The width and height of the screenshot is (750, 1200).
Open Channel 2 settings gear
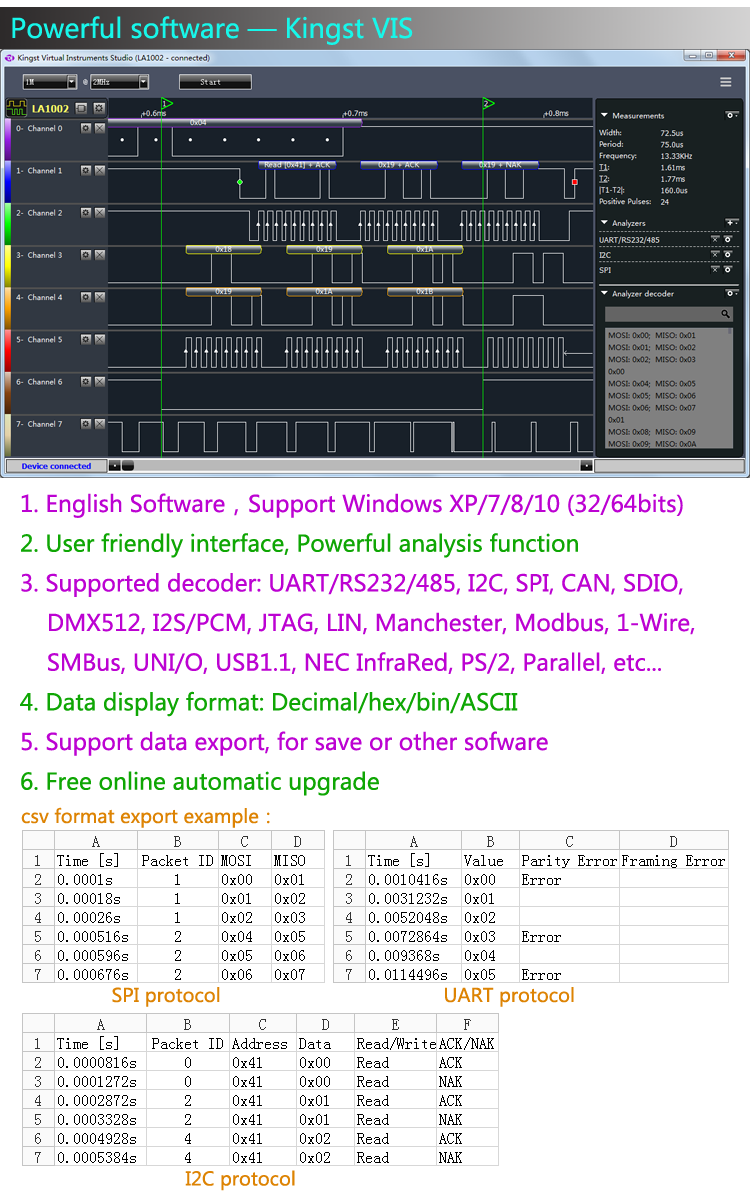click(x=86, y=213)
